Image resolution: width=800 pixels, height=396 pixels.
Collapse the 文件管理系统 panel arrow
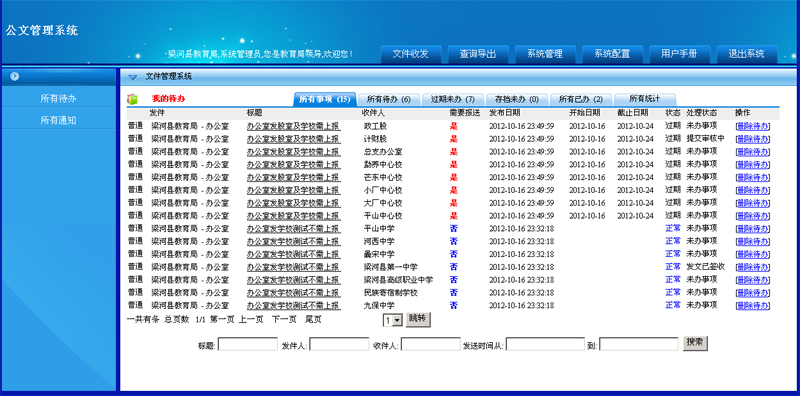(x=133, y=77)
